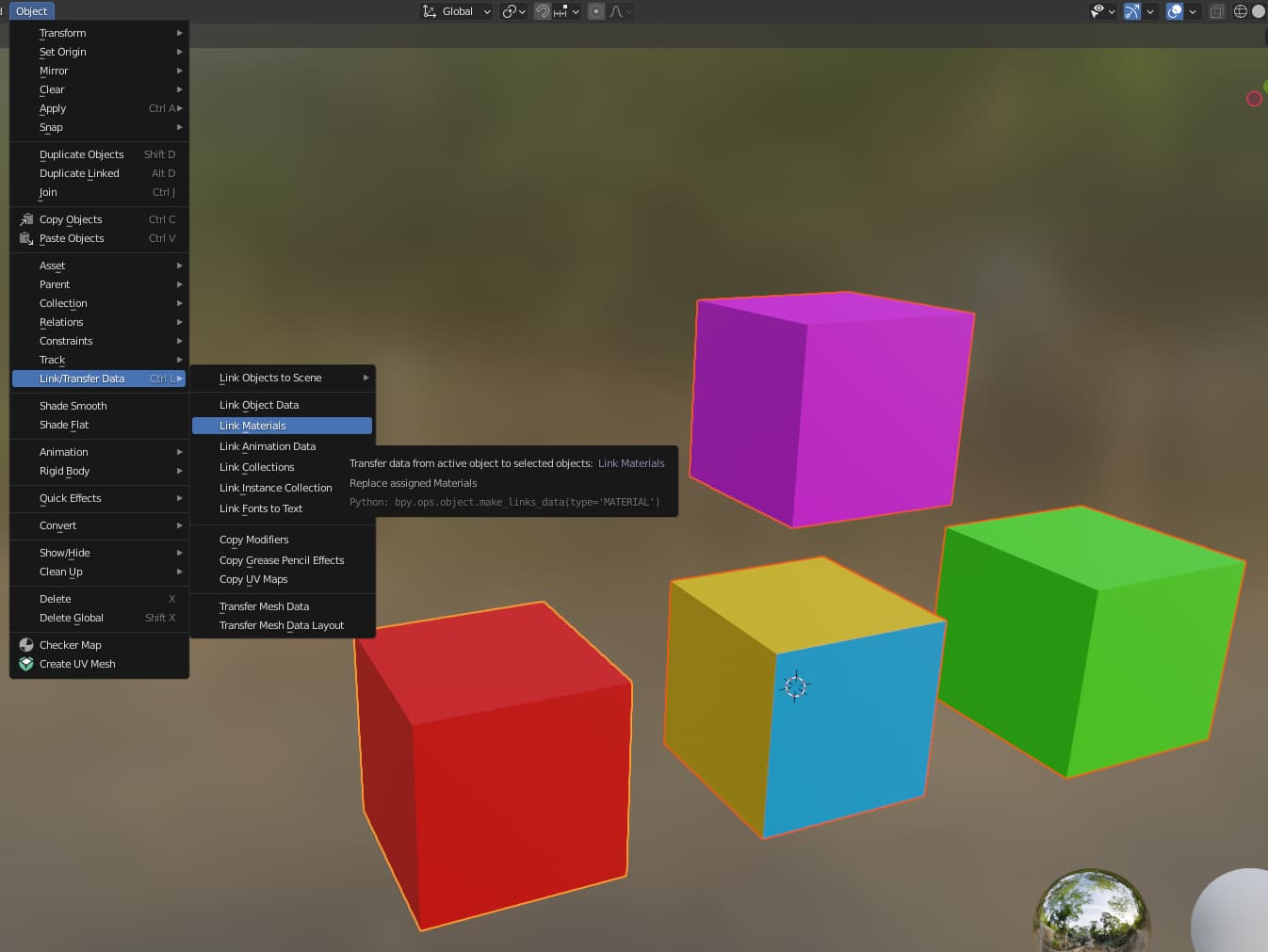Expand the Link Objects to Scene submenu

(283, 378)
